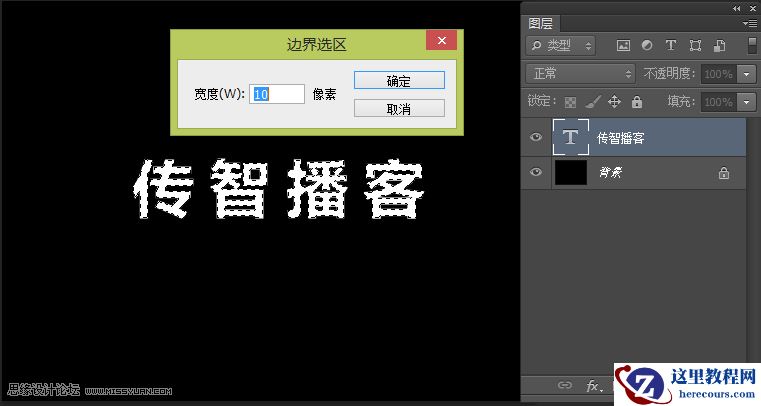Collapse the panel with double-arrow icon
This screenshot has height=406, width=761.
click(737, 8)
